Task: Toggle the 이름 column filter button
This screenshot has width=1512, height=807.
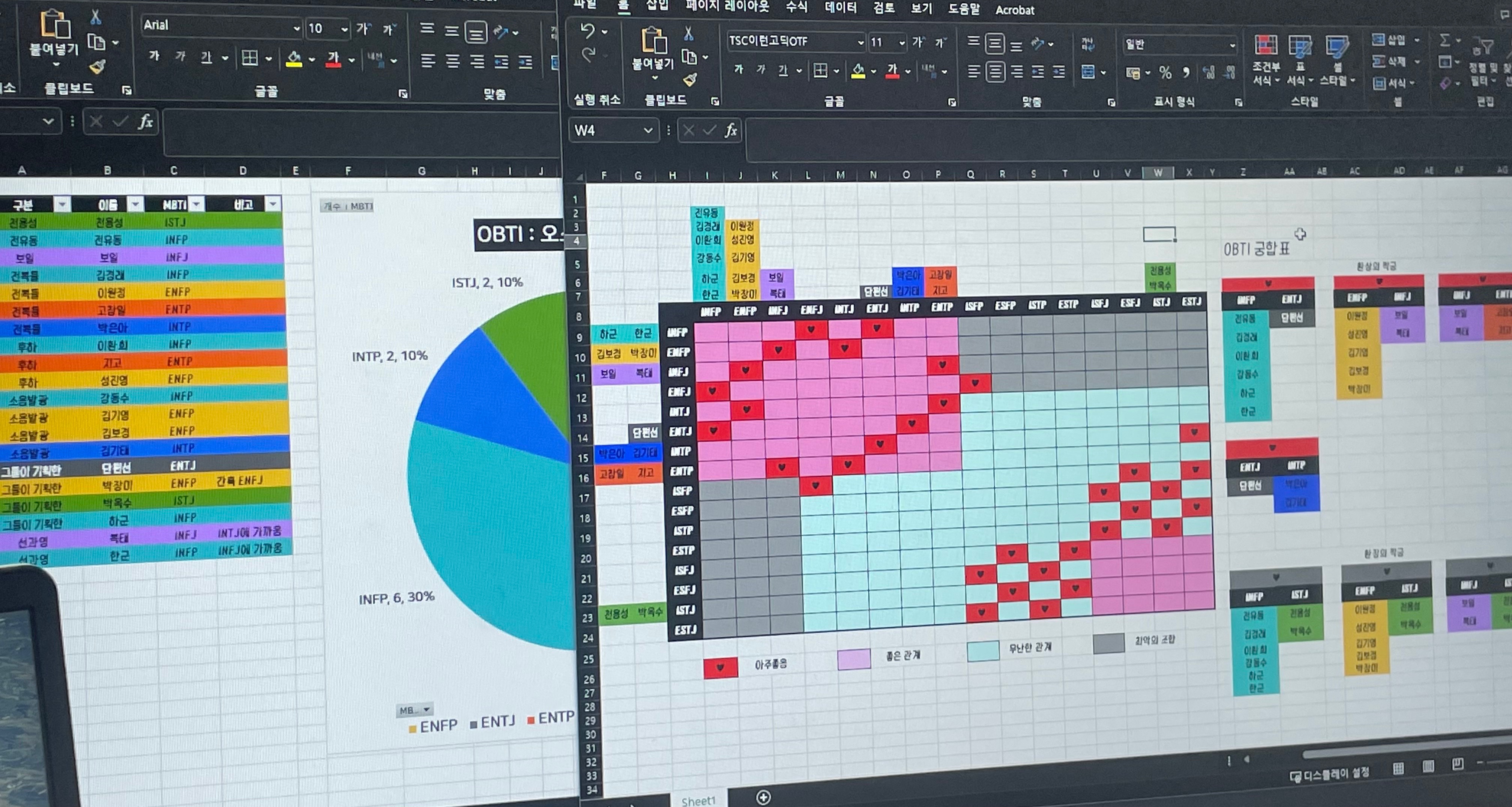Action: [135, 204]
